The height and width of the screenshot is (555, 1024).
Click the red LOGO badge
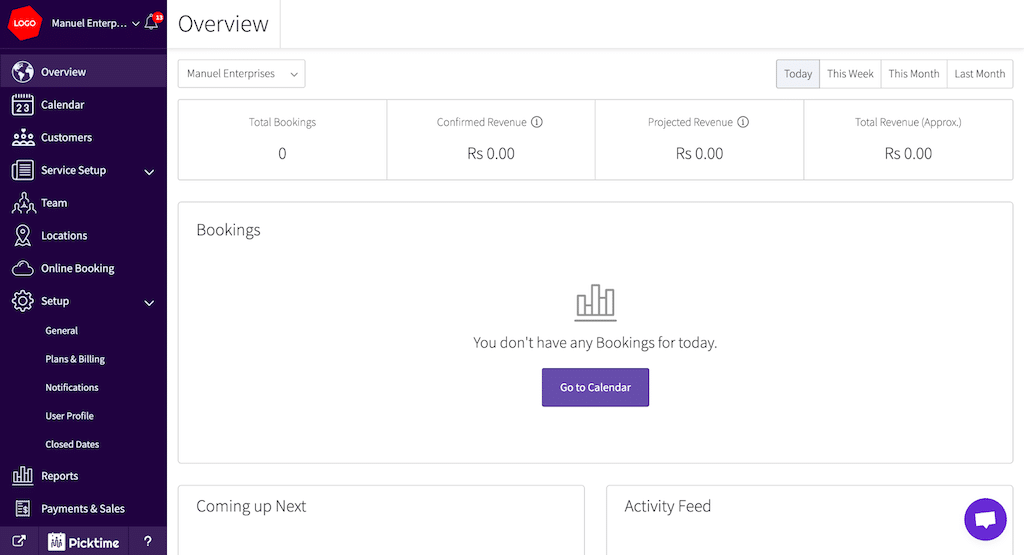tap(24, 23)
